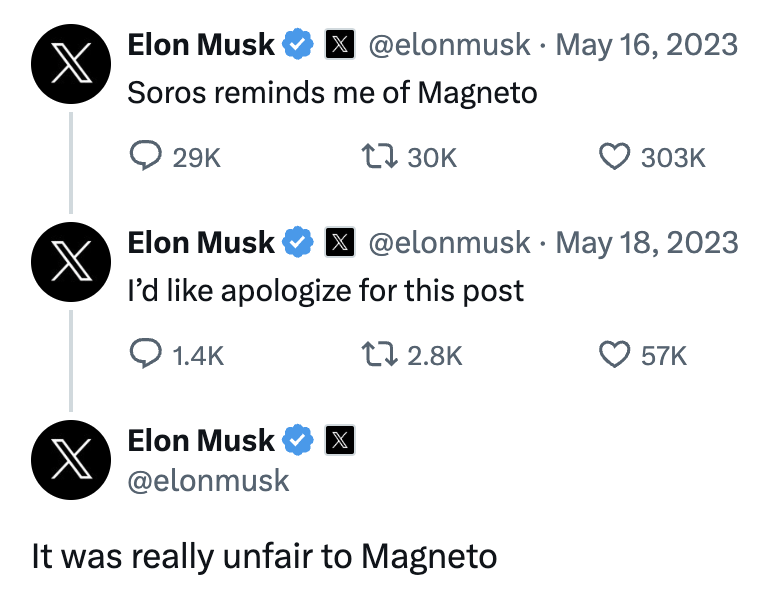Click the verified badge on the bottom tweet
This screenshot has width=782, height=594.
[x=298, y=440]
